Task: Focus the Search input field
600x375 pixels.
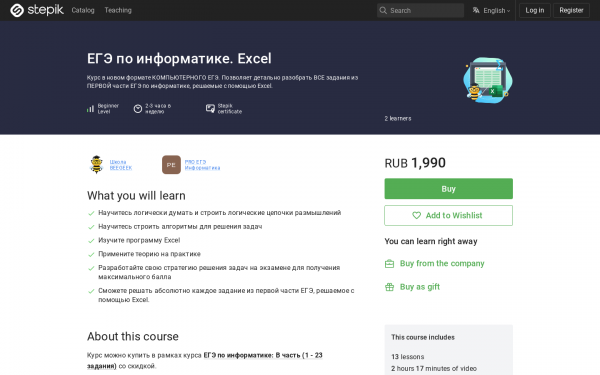Action: (x=420, y=10)
